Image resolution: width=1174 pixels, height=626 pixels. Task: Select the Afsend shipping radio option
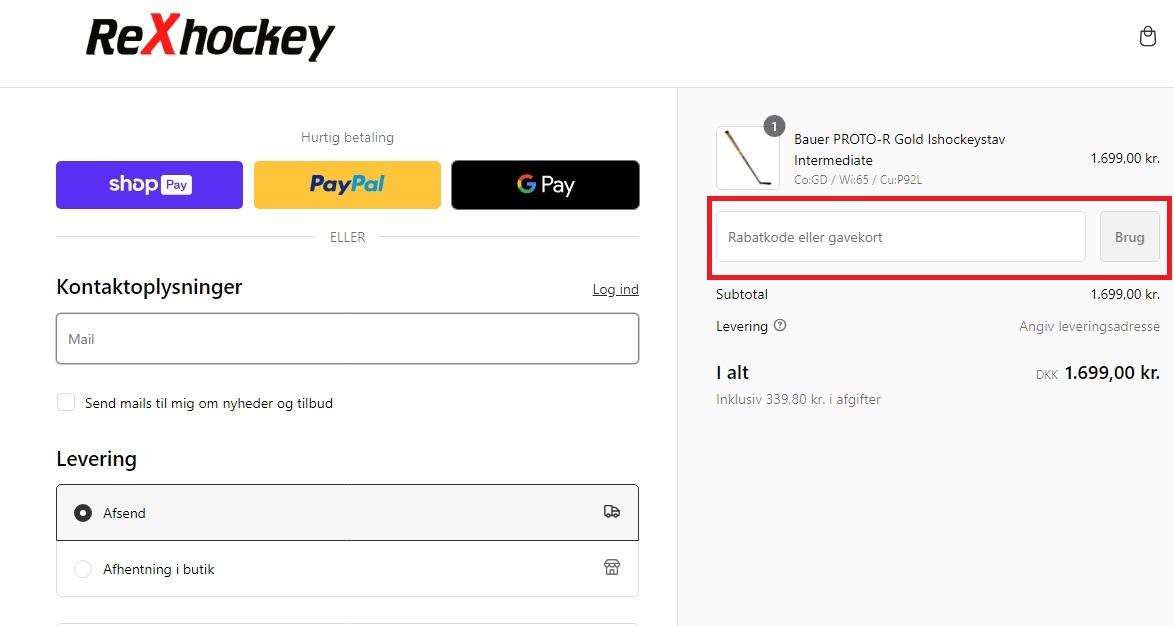pos(82,513)
